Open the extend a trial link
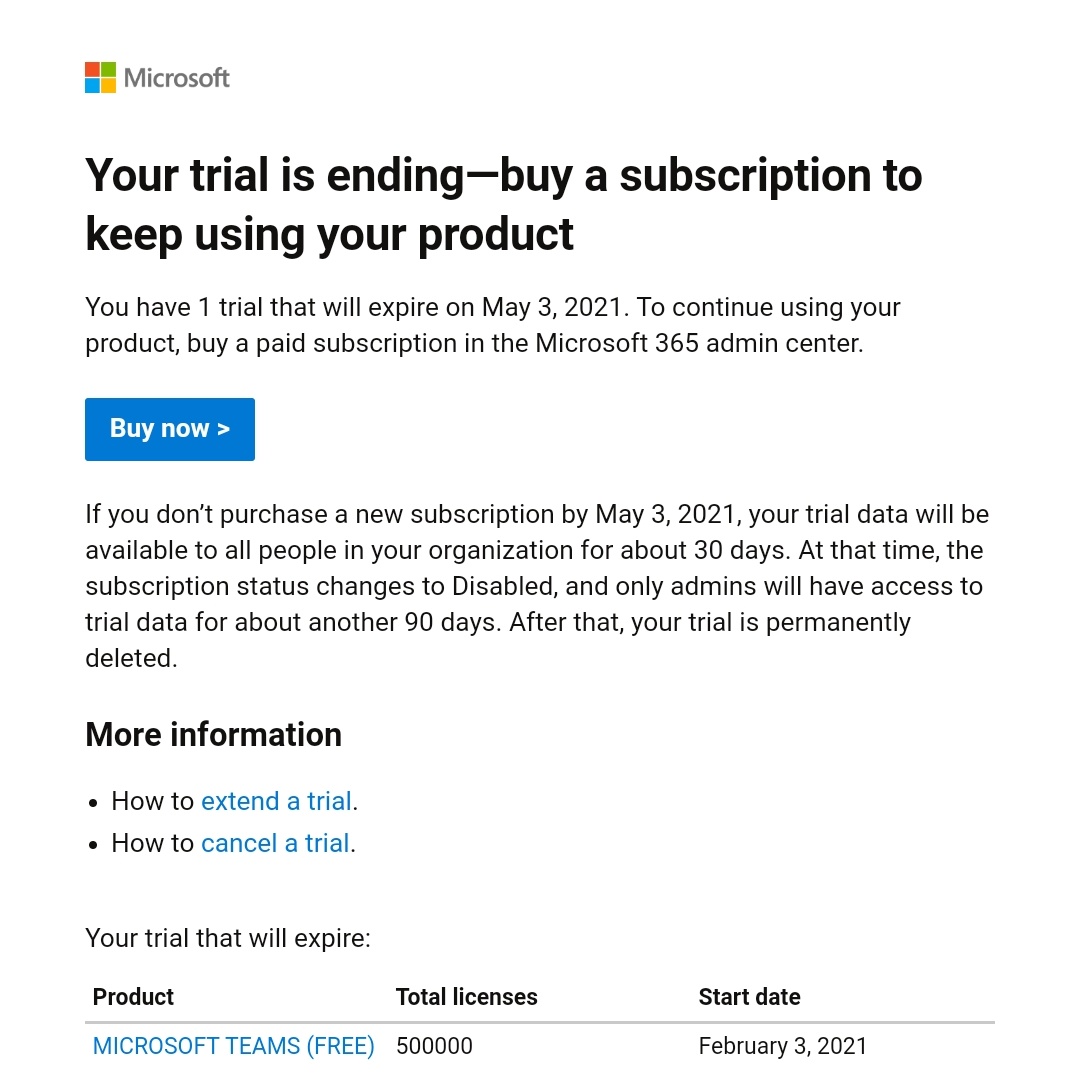The width and height of the screenshot is (1080, 1076). coord(276,801)
